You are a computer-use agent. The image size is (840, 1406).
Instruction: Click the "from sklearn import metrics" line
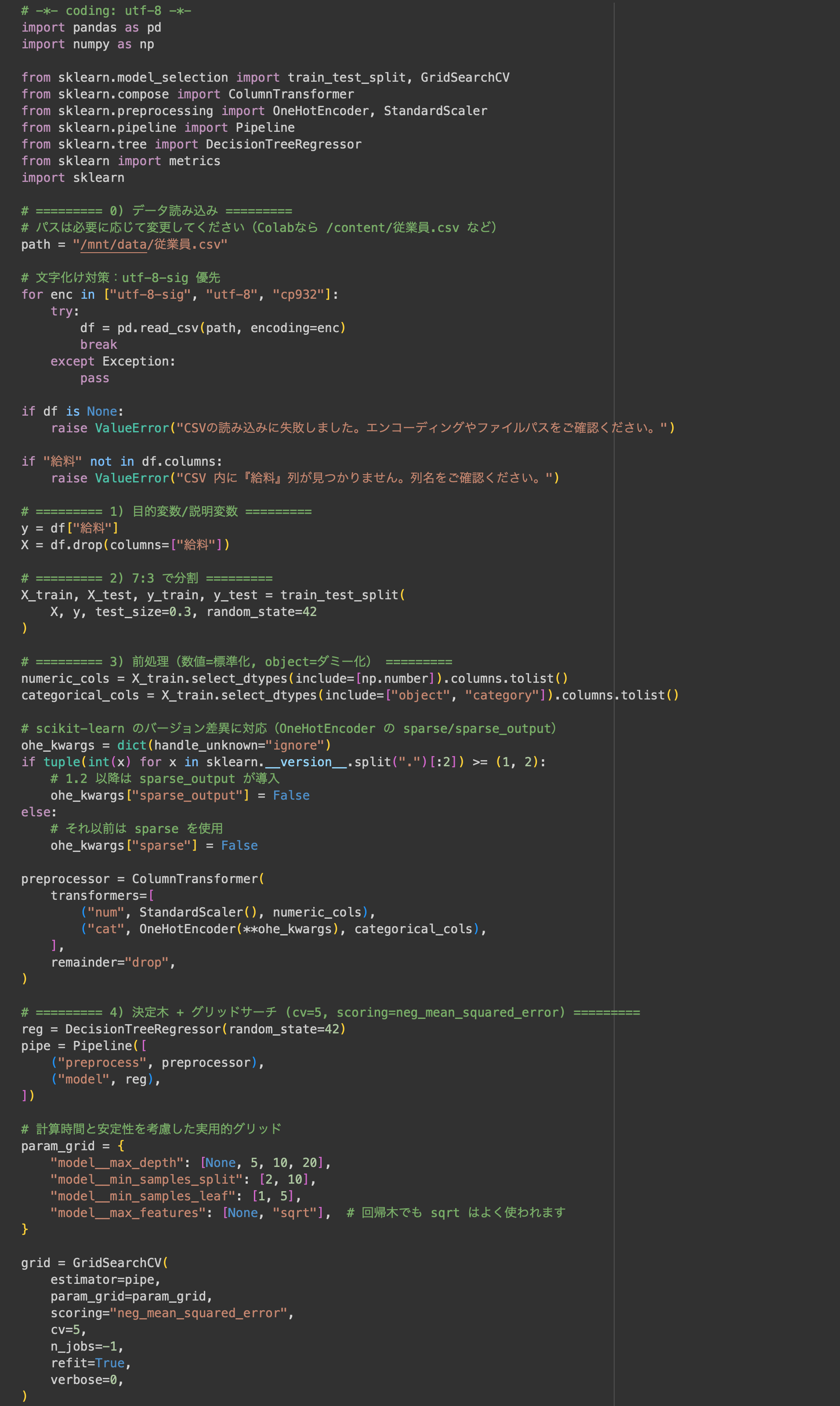(x=120, y=161)
